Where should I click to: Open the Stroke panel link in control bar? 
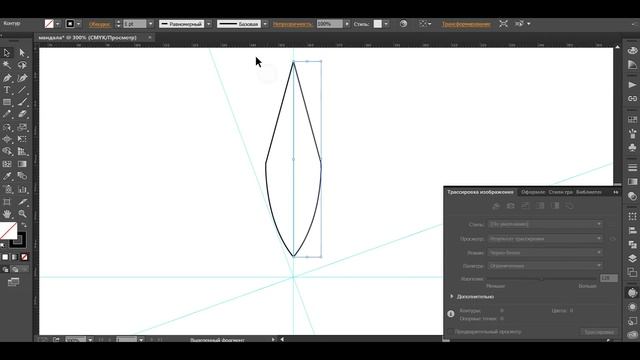coord(99,24)
